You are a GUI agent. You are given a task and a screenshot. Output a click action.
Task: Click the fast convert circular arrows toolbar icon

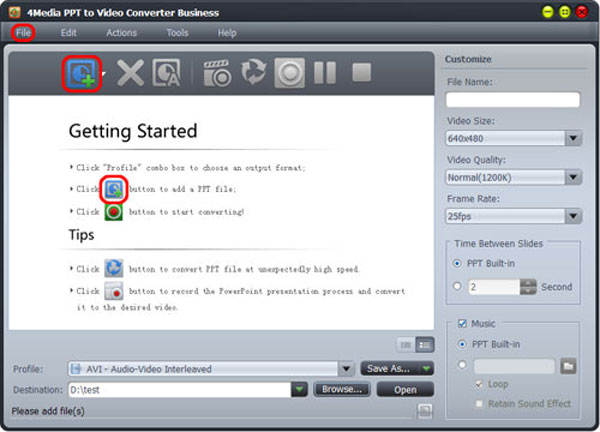[x=253, y=72]
